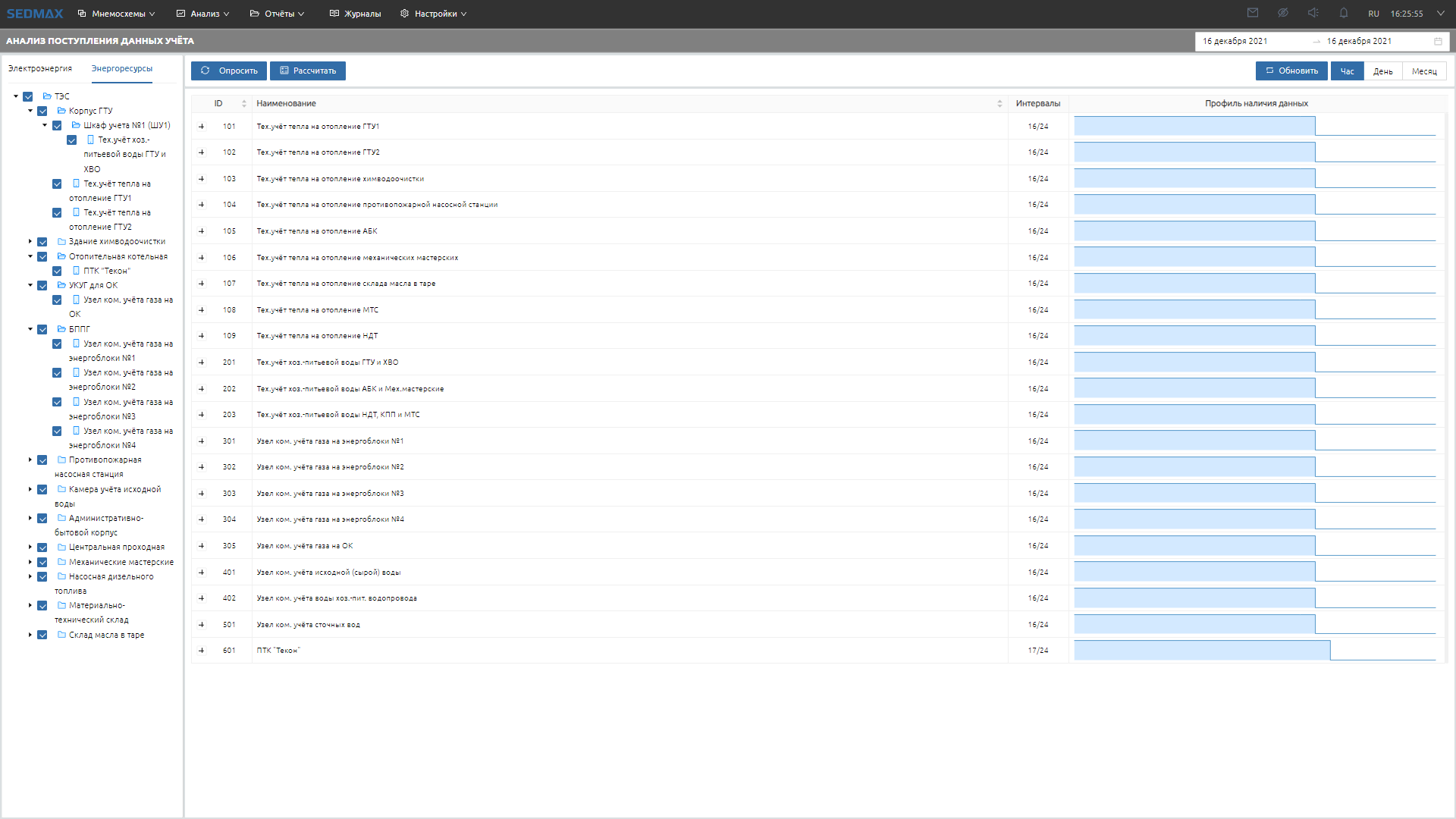Open the Мнемосхемы dropdown menu
This screenshot has width=1456, height=819.
[117, 14]
